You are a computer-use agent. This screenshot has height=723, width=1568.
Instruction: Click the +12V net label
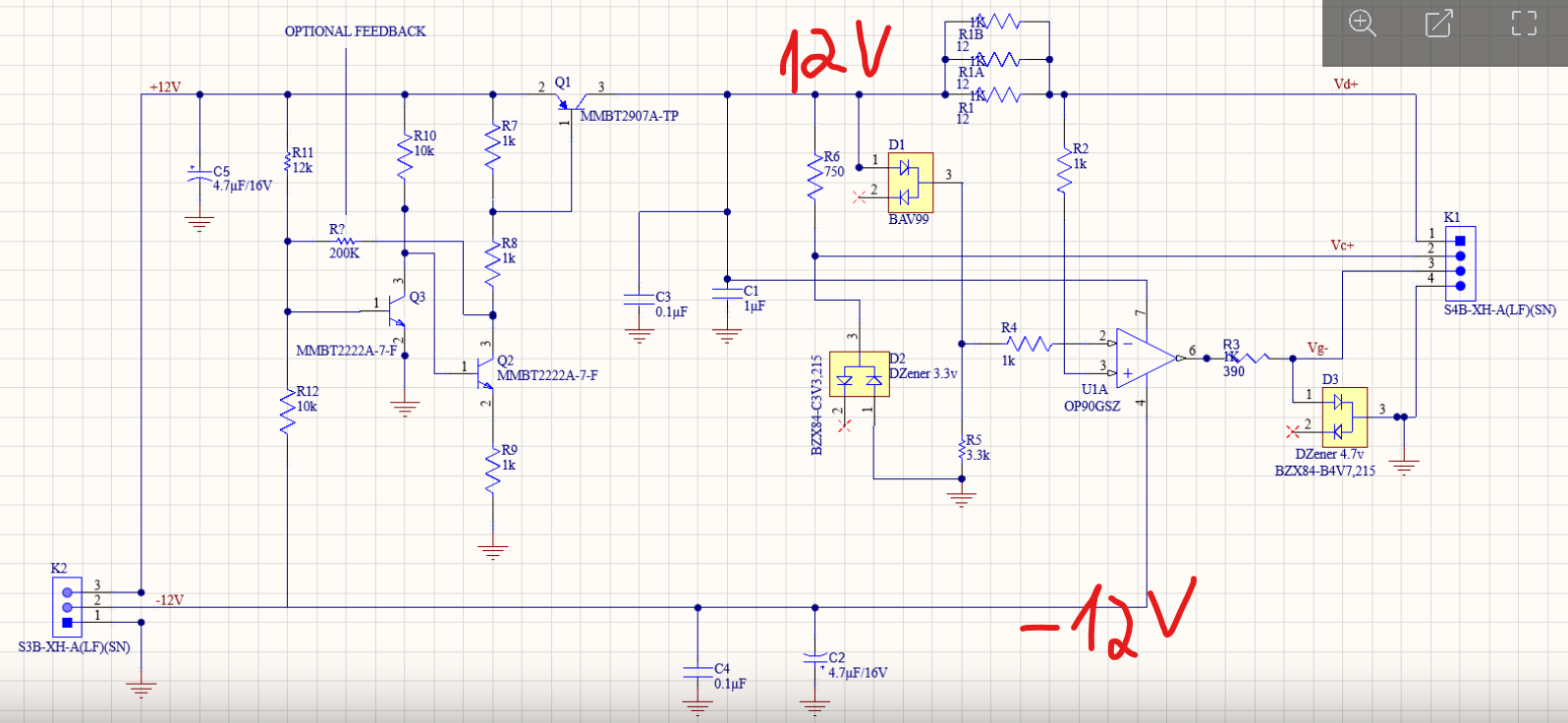coord(165,87)
